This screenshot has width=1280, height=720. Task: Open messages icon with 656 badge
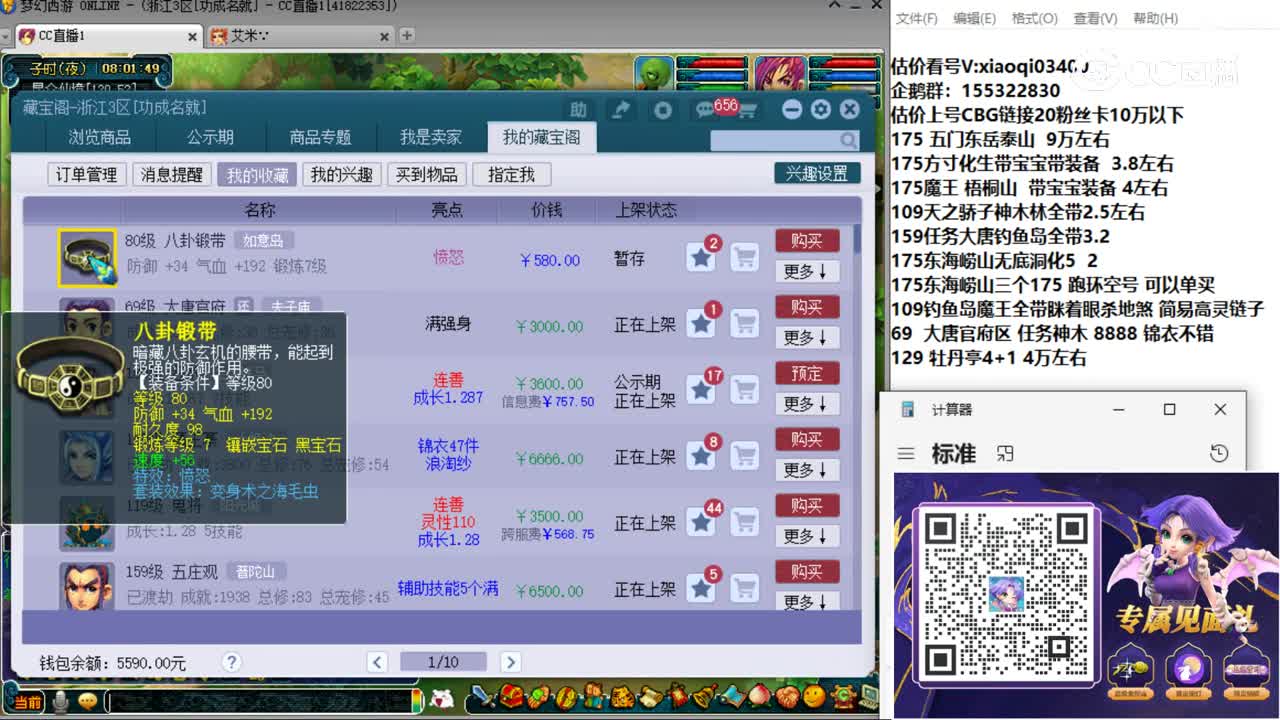705,110
